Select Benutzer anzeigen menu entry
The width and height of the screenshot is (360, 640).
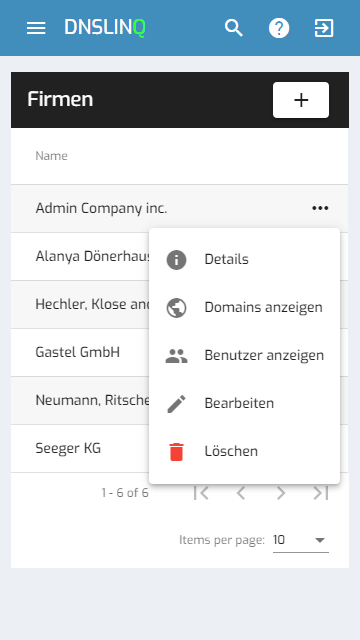click(244, 356)
